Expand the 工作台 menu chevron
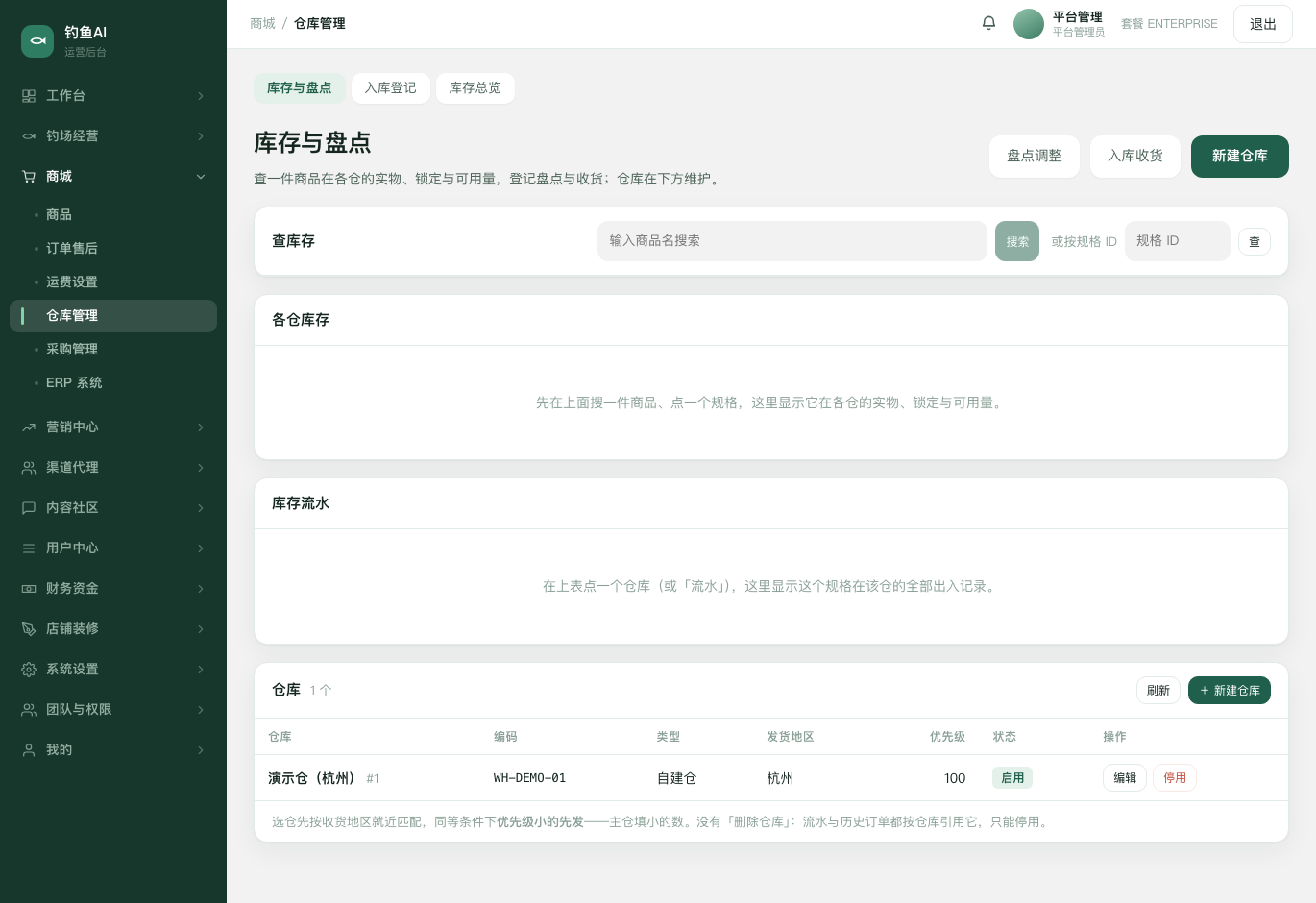The width and height of the screenshot is (1316, 903). pyautogui.click(x=201, y=96)
